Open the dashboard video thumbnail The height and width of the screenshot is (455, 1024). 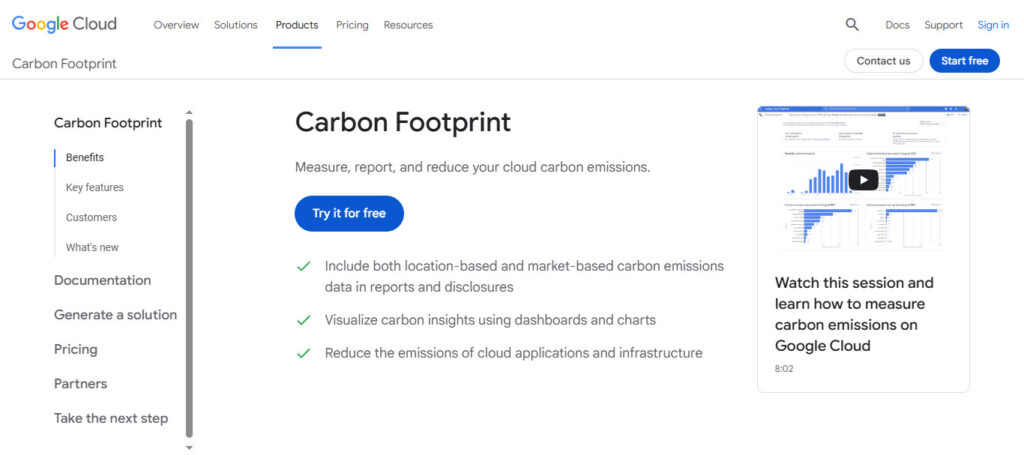coord(863,180)
